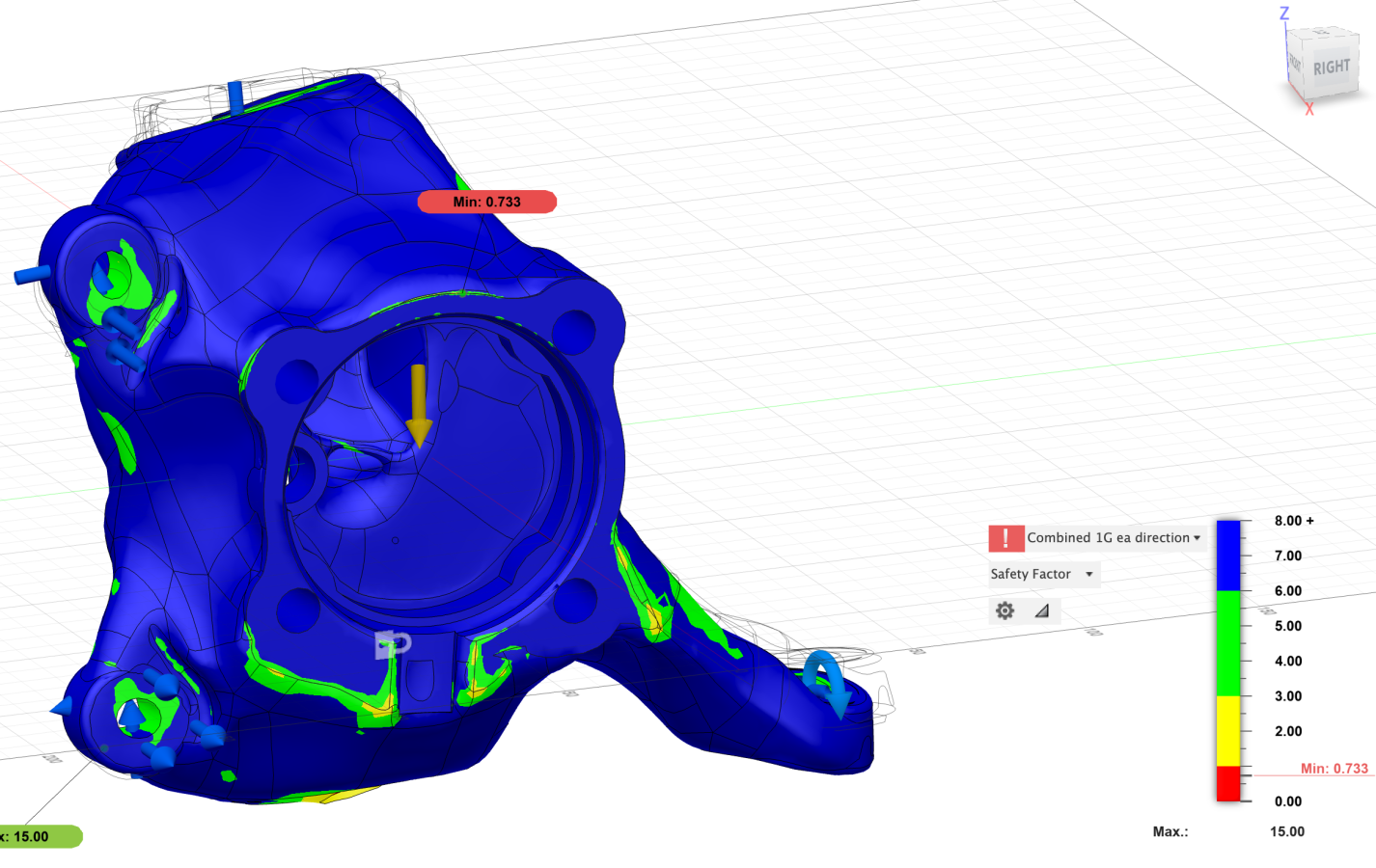Click the red Min: 0.733 probe label
Image resolution: width=1376 pixels, height=868 pixels.
pos(486,202)
